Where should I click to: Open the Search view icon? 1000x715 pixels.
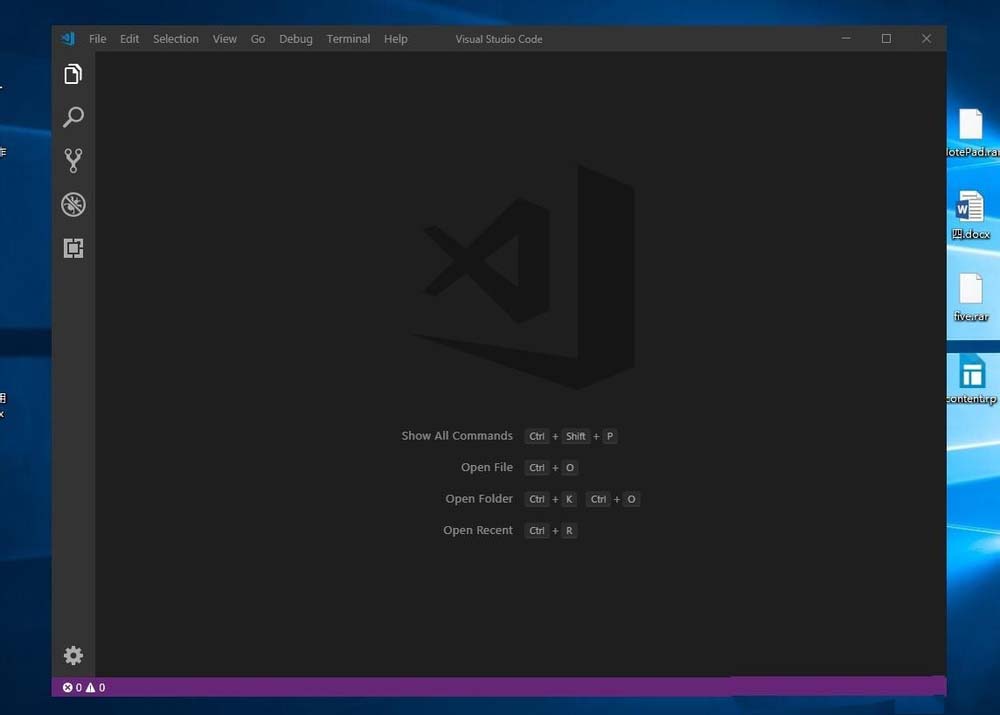[x=73, y=117]
